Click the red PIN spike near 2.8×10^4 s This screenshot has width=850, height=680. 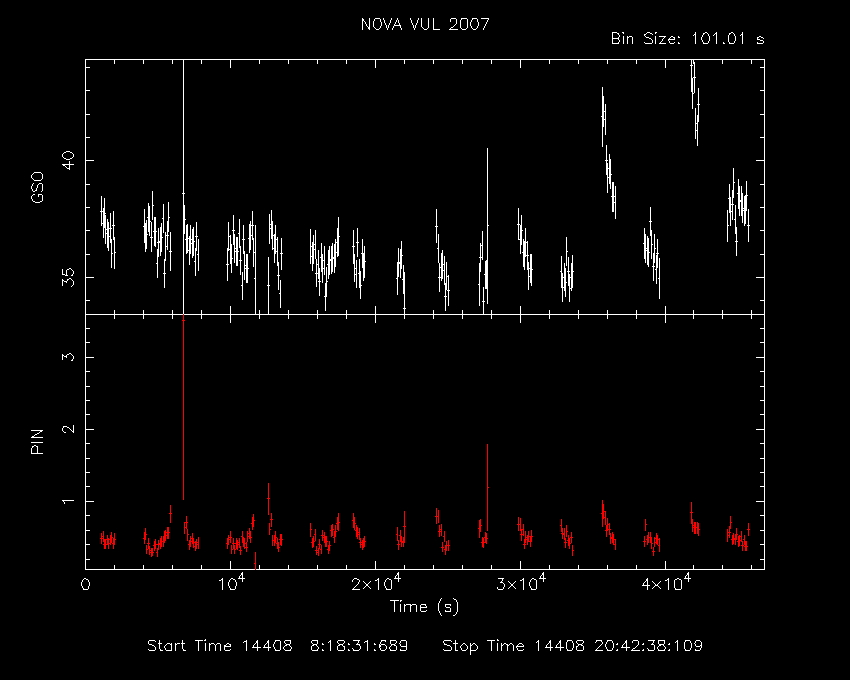(487, 487)
